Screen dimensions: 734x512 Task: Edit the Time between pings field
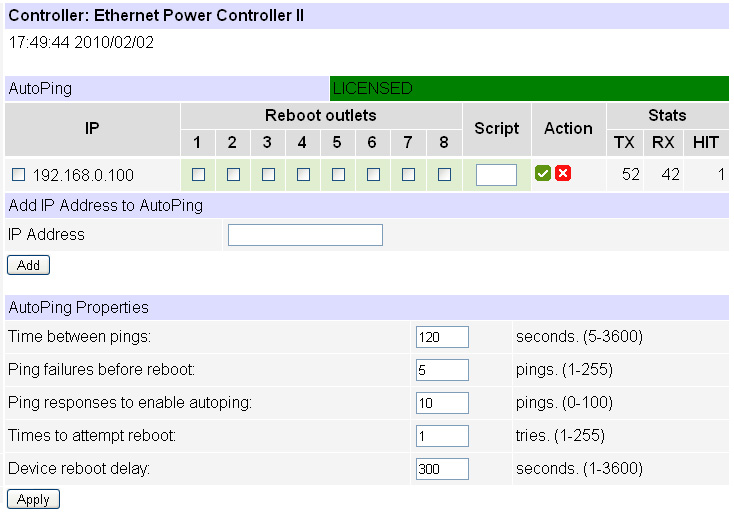click(x=442, y=337)
